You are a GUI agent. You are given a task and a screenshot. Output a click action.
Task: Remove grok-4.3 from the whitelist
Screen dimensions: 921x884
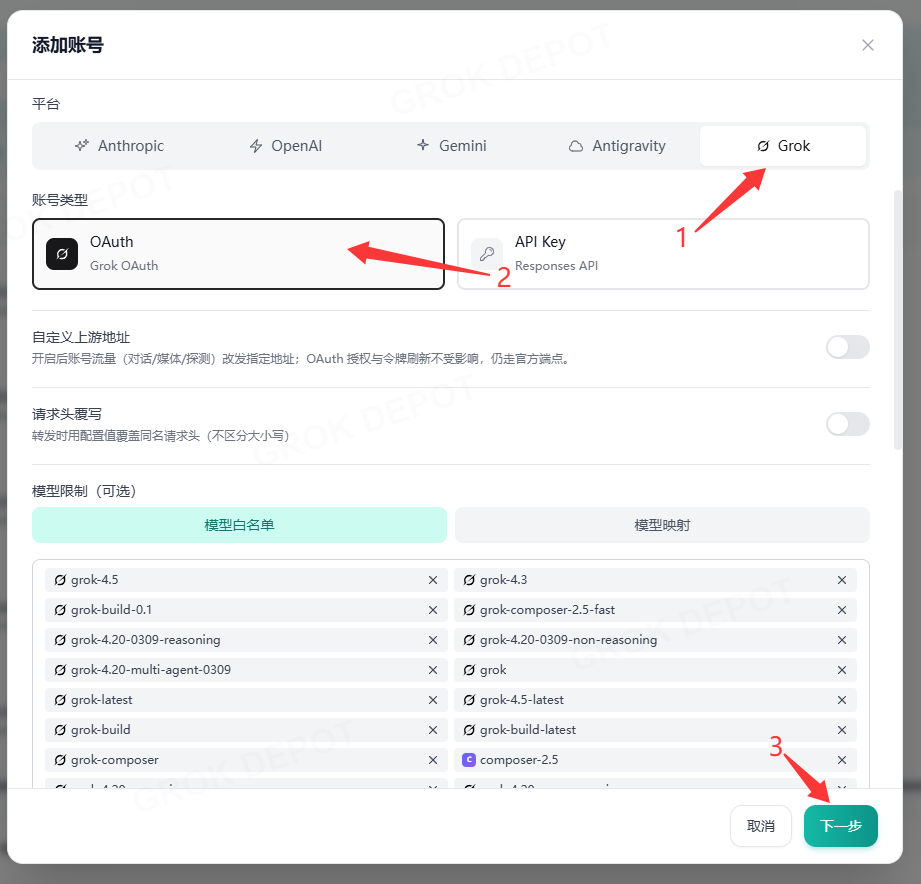842,580
